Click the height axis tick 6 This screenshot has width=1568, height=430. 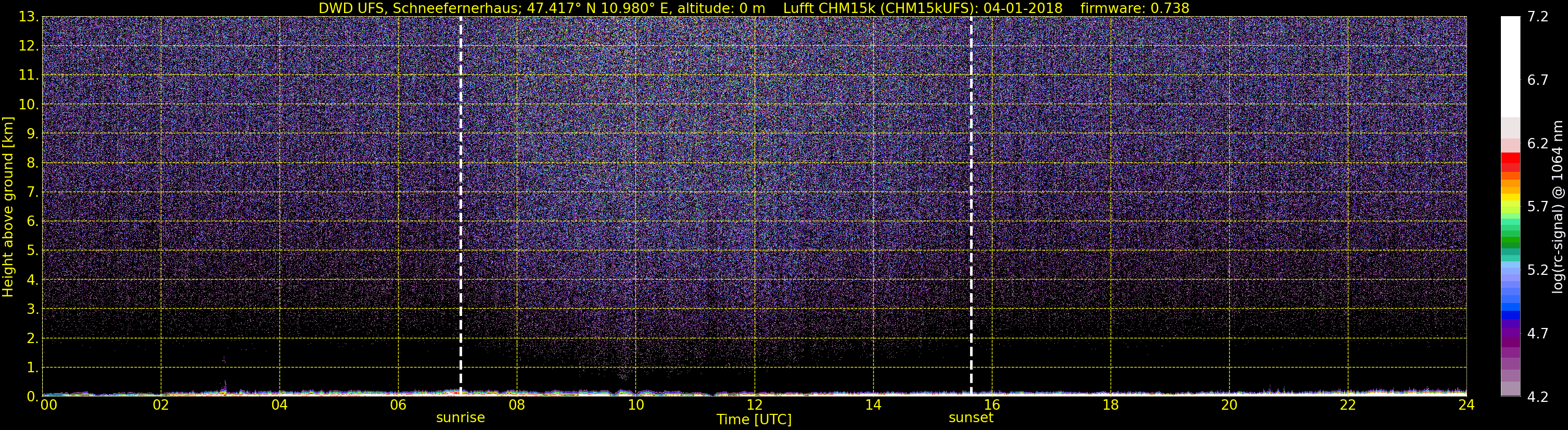pos(32,222)
